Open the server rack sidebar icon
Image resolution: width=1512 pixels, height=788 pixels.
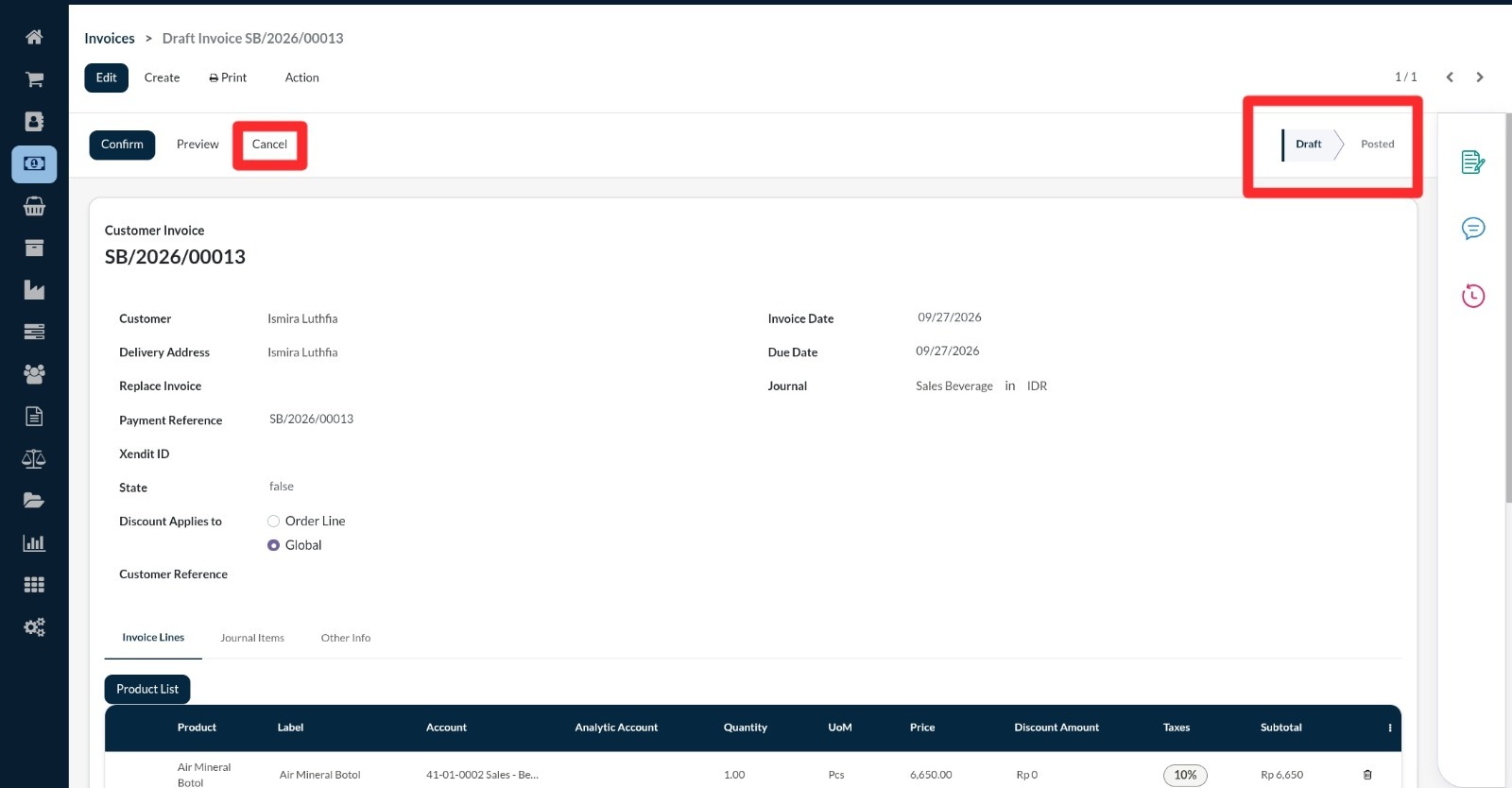click(34, 332)
